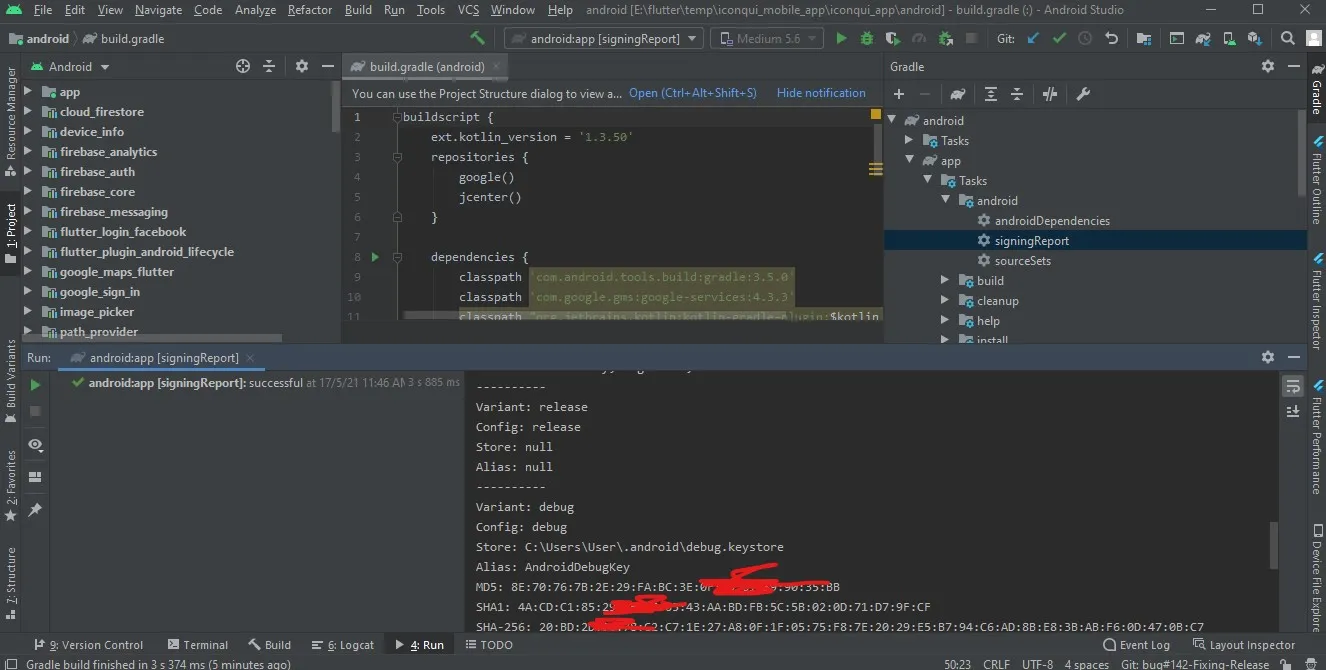Image resolution: width=1326 pixels, height=670 pixels.
Task: Open the device selector Medium 5.6 dropdown
Action: (767, 38)
